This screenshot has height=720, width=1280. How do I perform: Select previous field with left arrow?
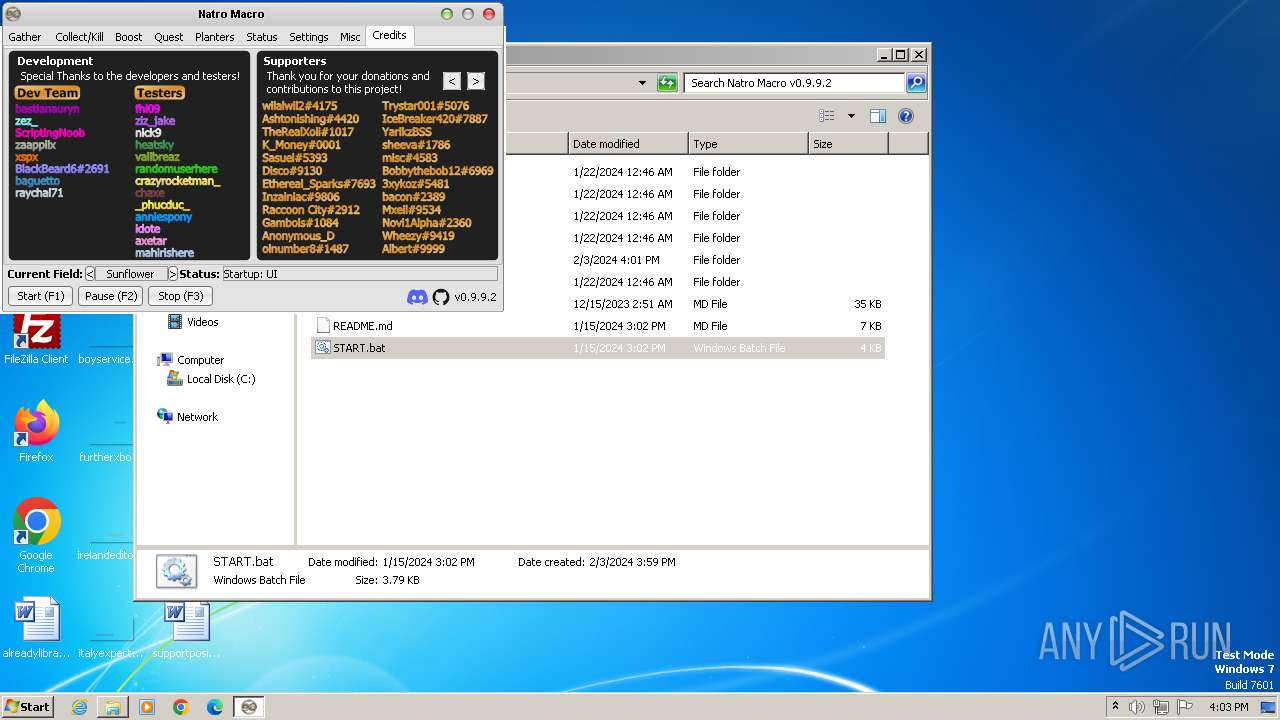coord(90,274)
